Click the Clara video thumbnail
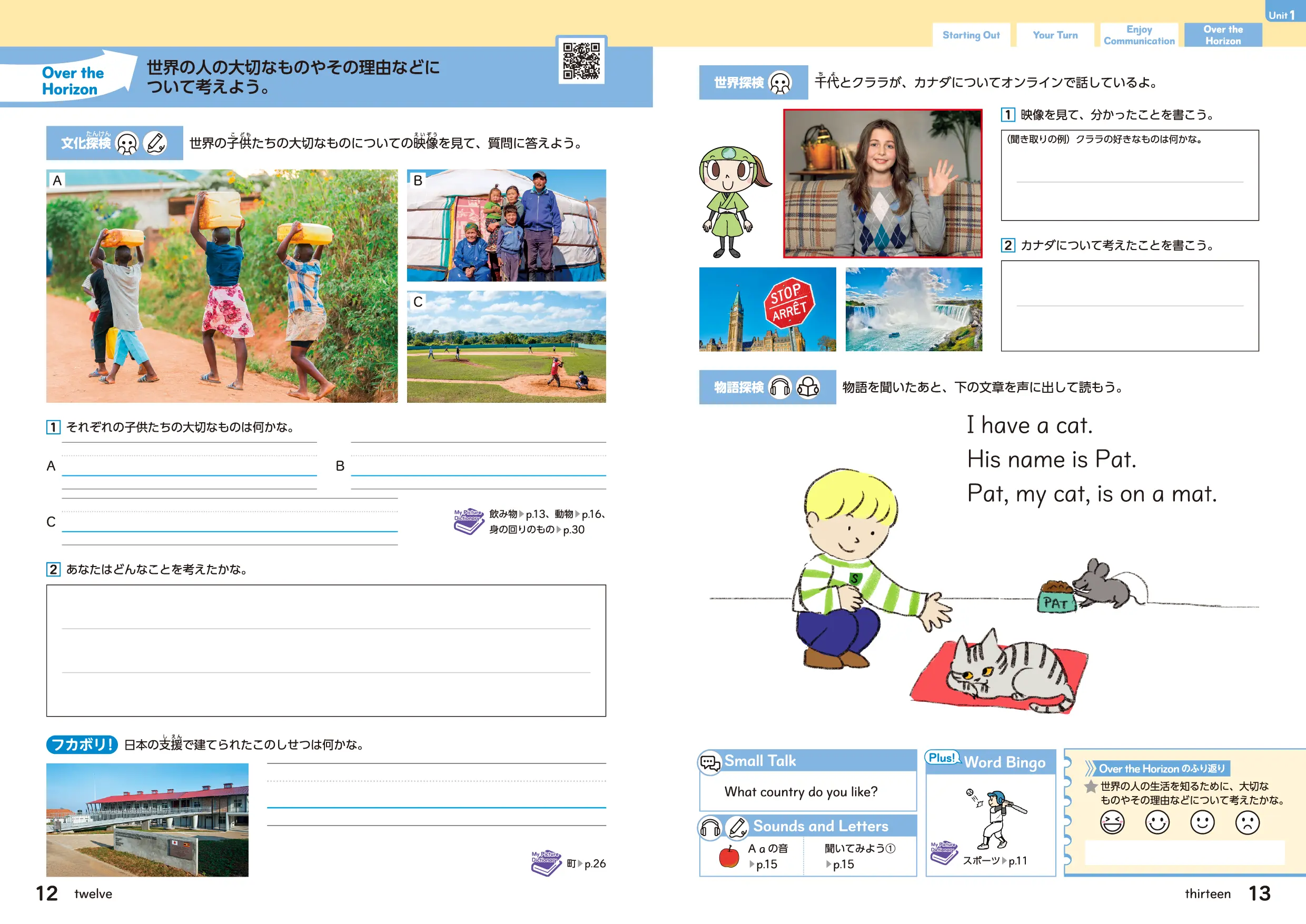 pyautogui.click(x=882, y=183)
